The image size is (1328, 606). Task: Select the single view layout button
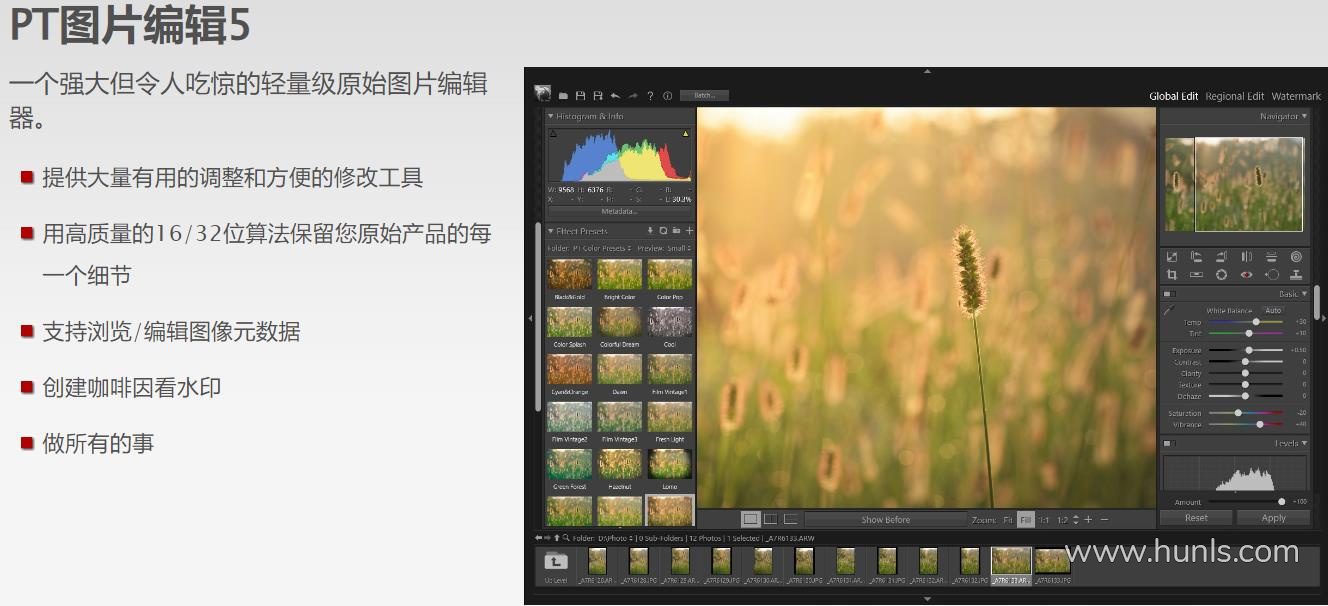pyautogui.click(x=750, y=519)
